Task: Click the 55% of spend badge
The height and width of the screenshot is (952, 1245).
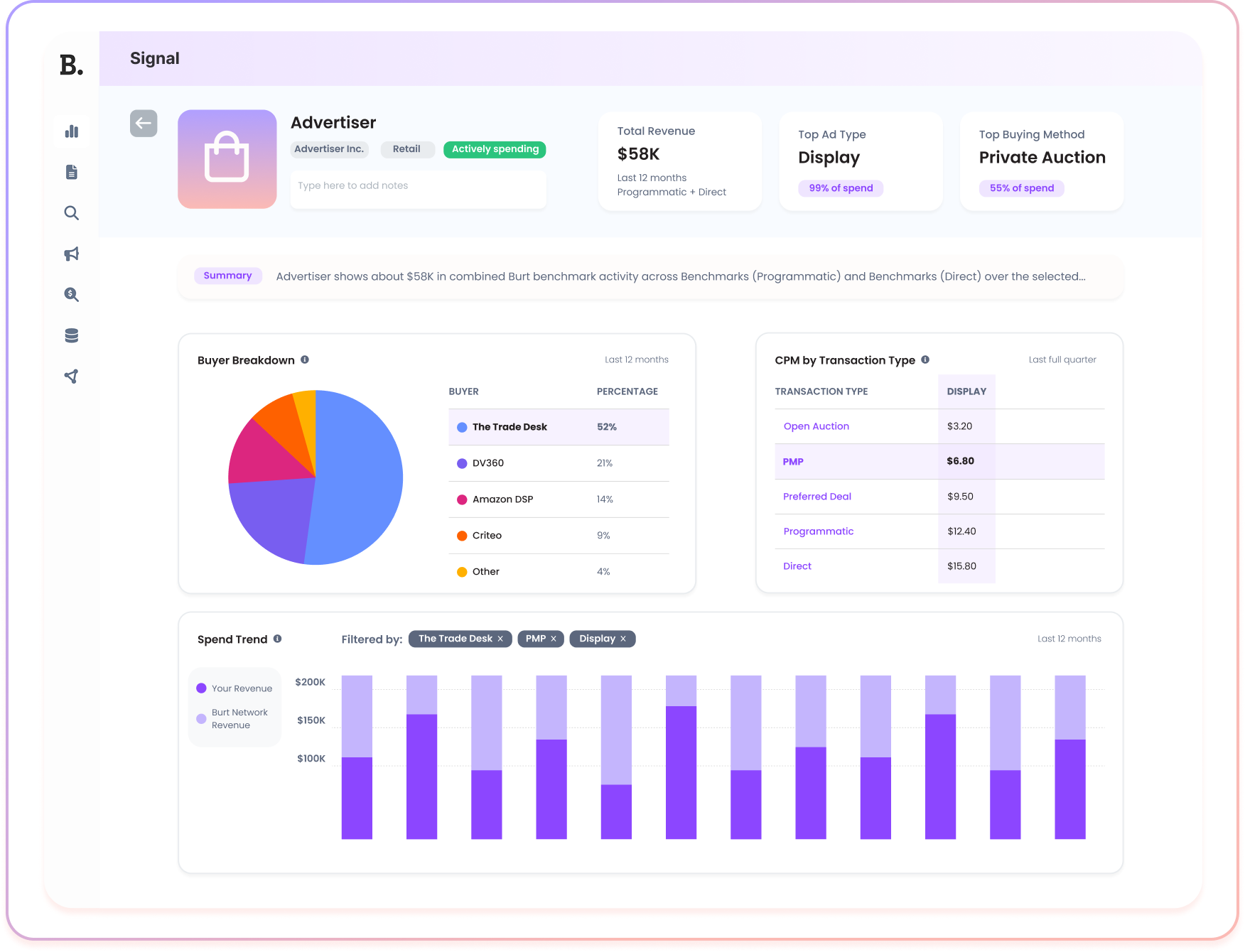Action: 1022,188
